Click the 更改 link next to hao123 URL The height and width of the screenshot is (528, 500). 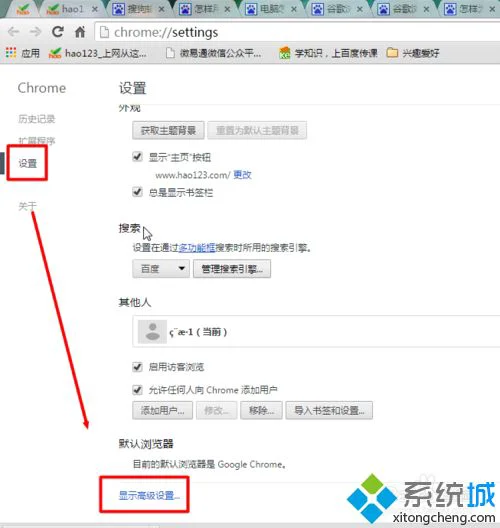tap(242, 175)
